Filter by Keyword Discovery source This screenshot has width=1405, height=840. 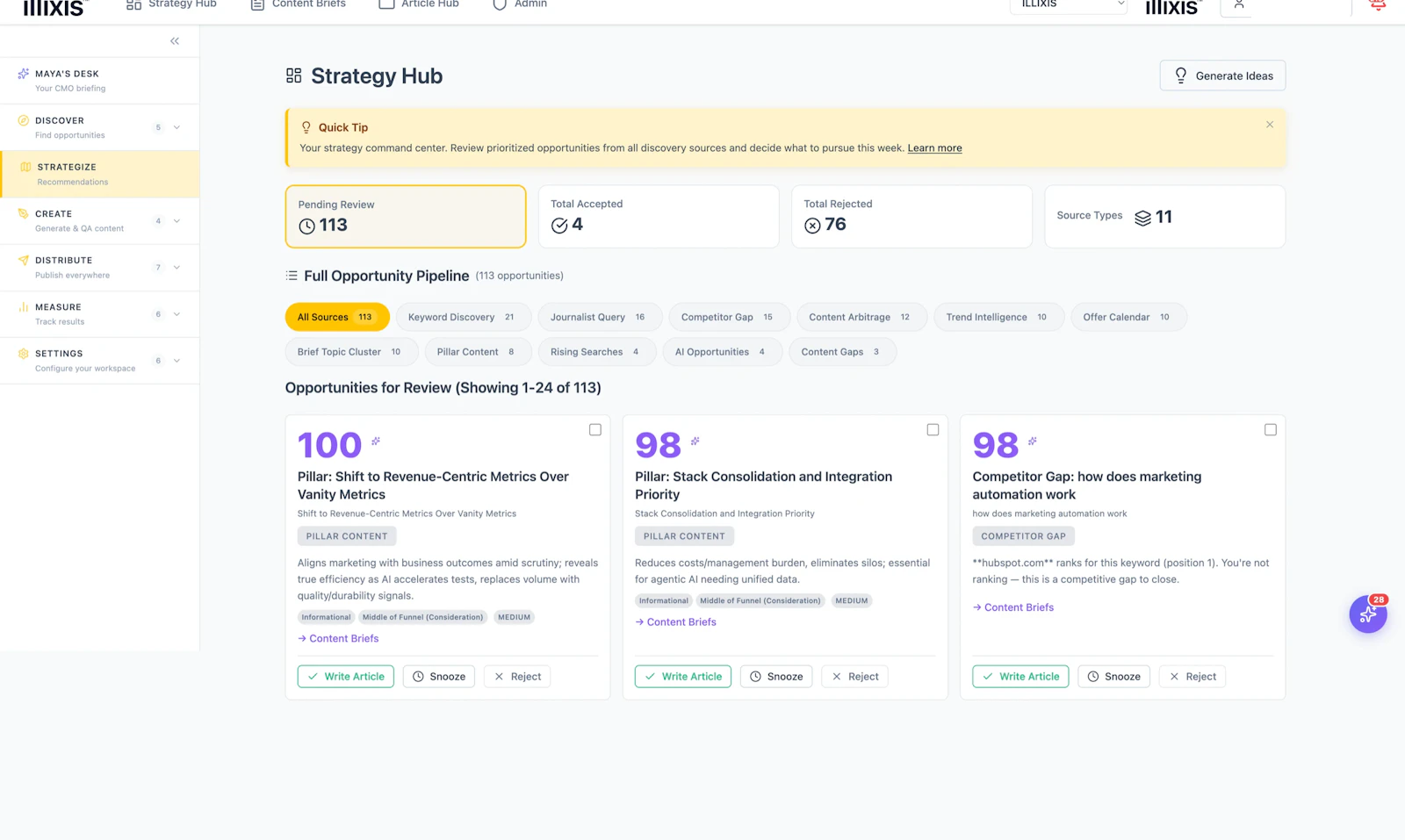tap(464, 317)
